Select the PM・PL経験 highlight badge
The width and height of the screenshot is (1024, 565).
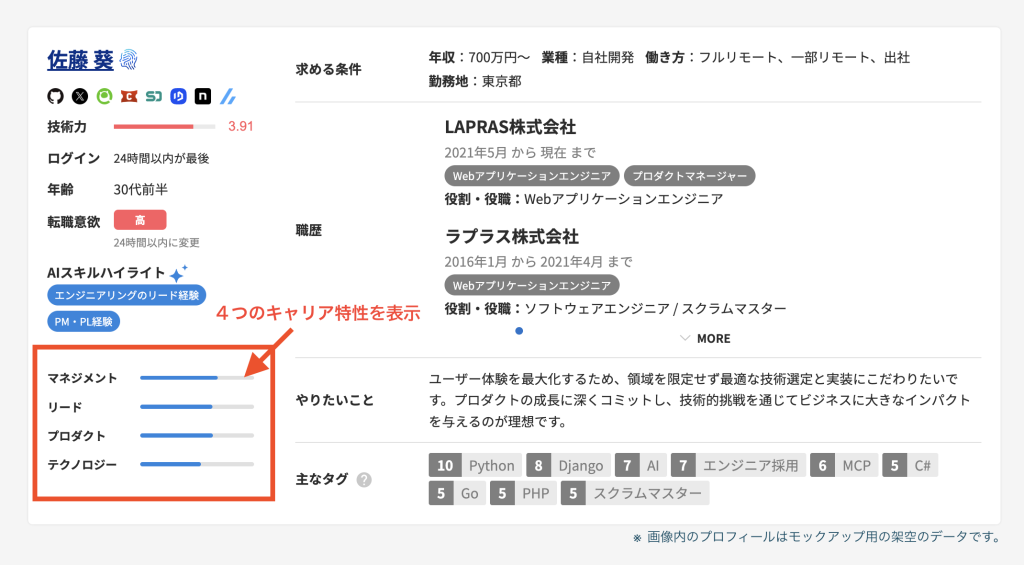84,322
